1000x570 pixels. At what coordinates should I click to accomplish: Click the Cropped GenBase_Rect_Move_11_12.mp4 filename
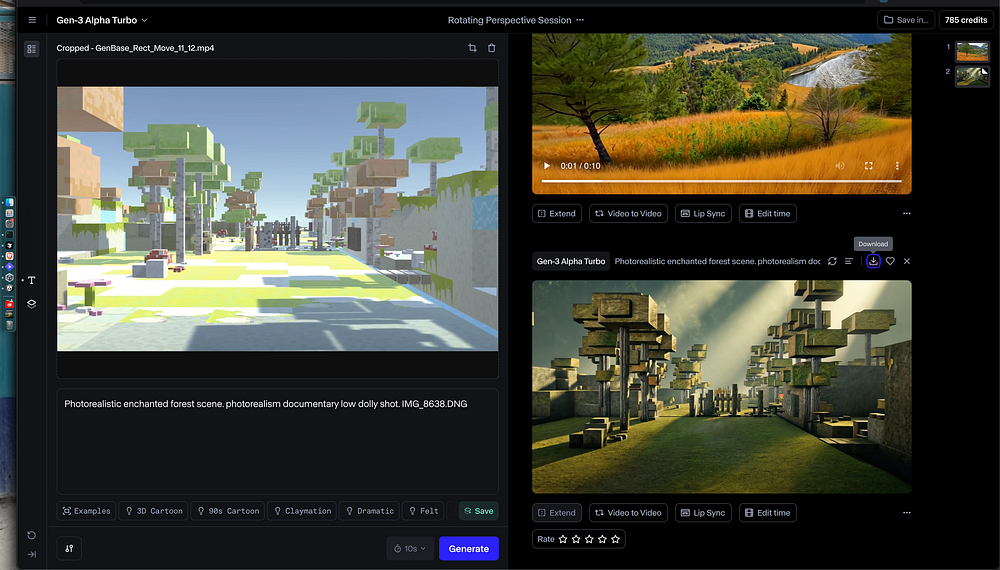(135, 48)
